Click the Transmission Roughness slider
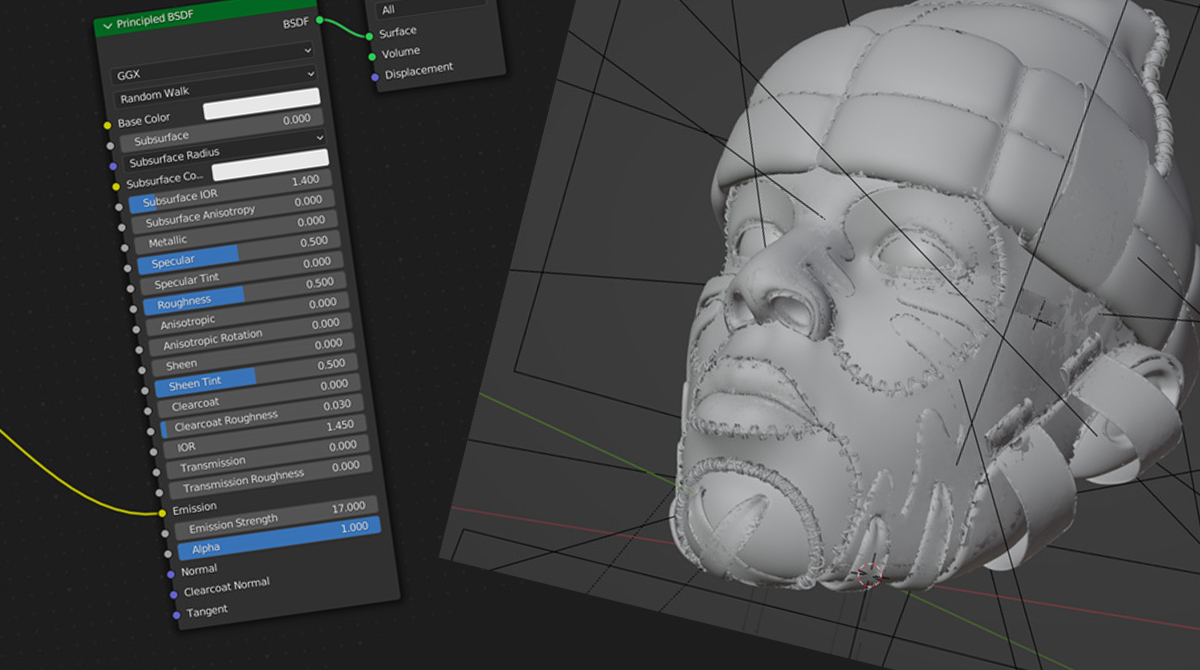This screenshot has width=1200, height=670. tap(269, 478)
